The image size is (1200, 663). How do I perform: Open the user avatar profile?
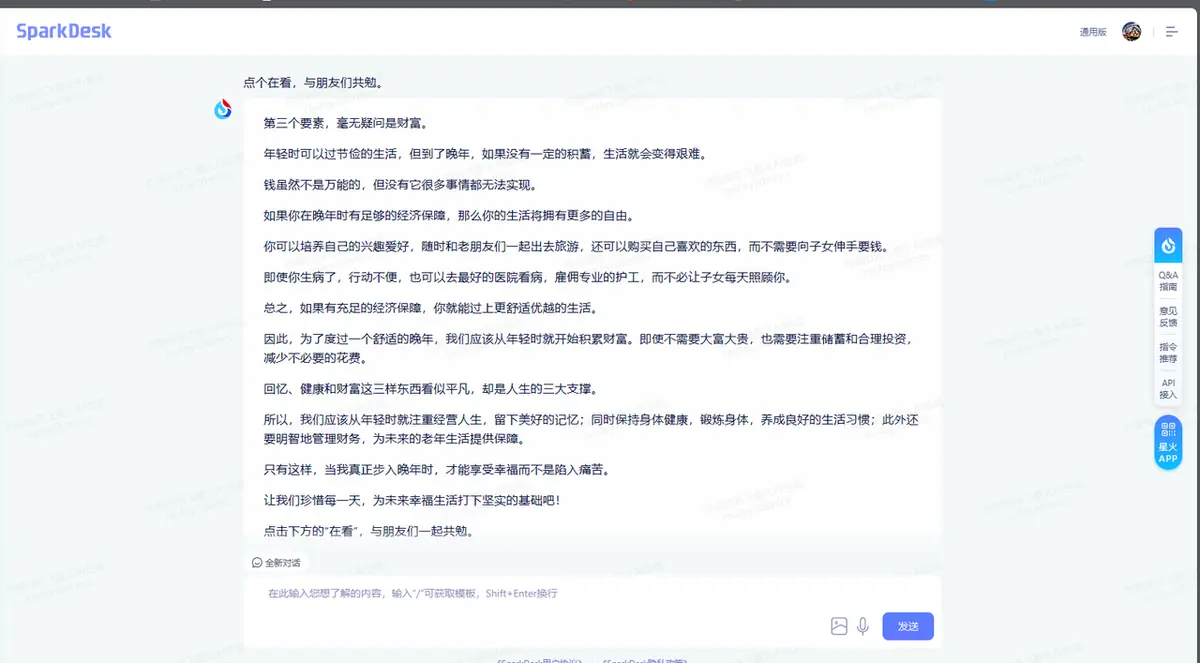[1132, 32]
